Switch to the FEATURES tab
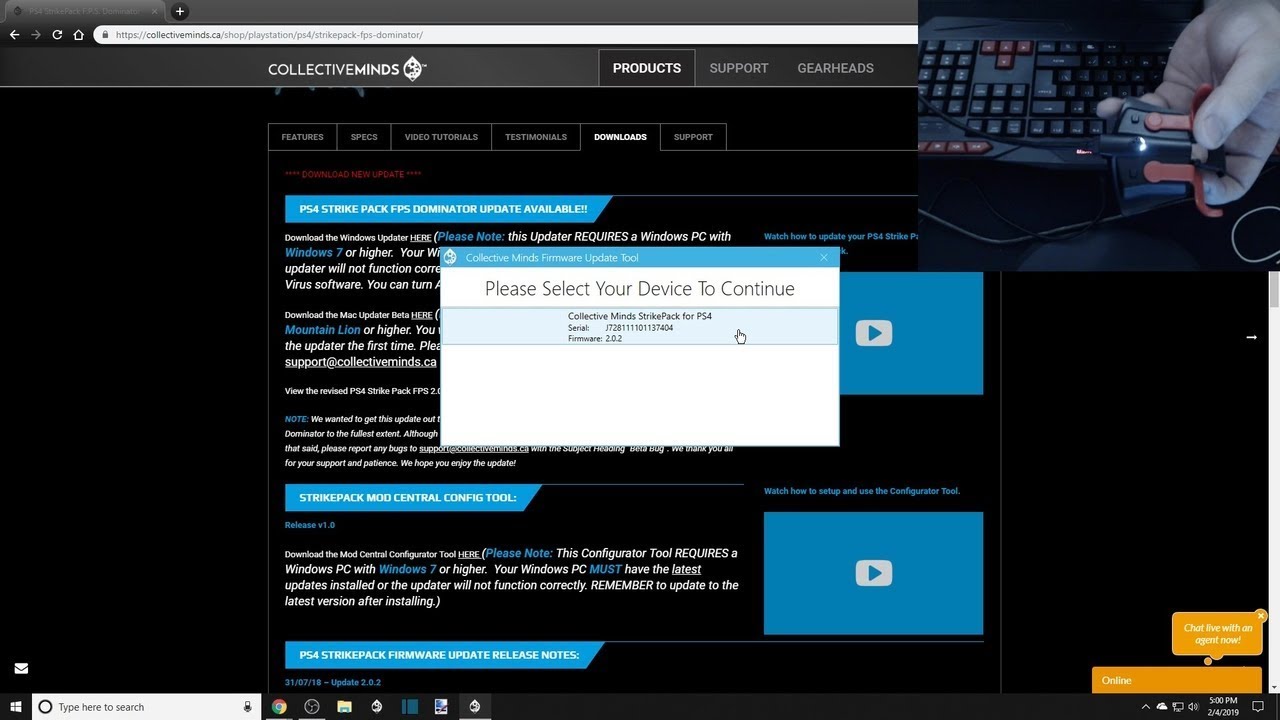 302,137
